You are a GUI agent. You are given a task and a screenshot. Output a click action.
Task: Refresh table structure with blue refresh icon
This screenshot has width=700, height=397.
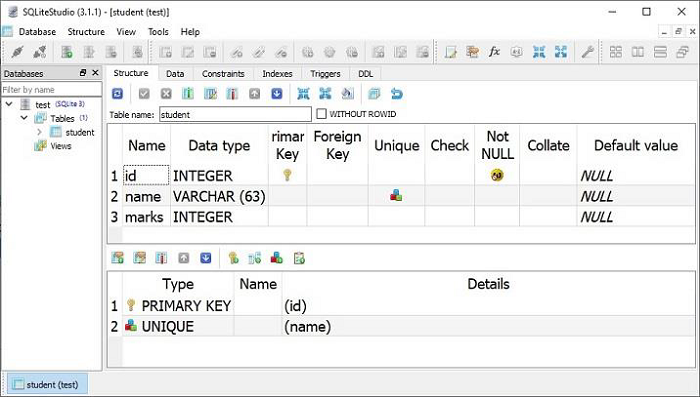(x=117, y=93)
